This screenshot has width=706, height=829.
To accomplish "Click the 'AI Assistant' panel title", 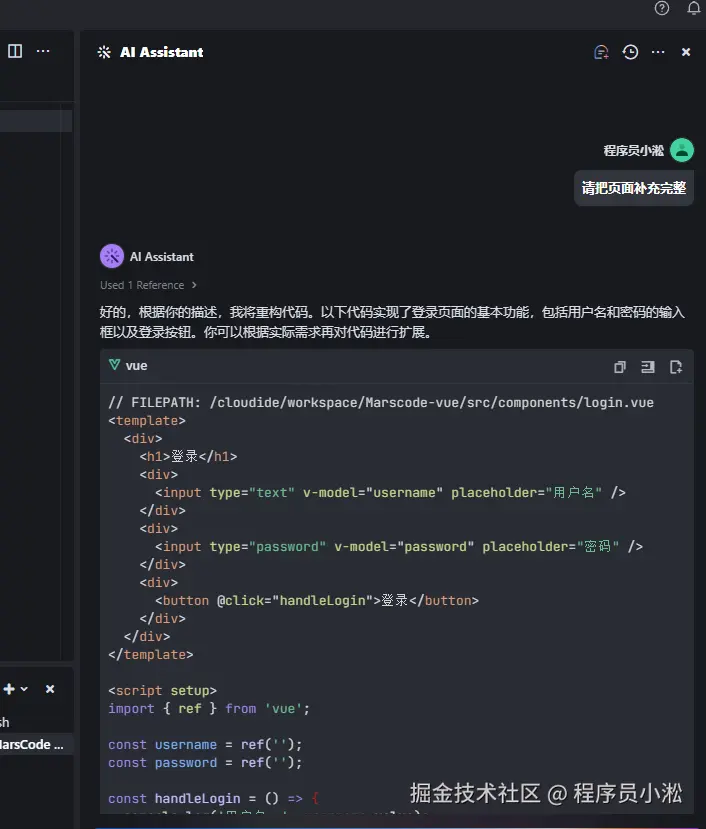I will point(161,52).
